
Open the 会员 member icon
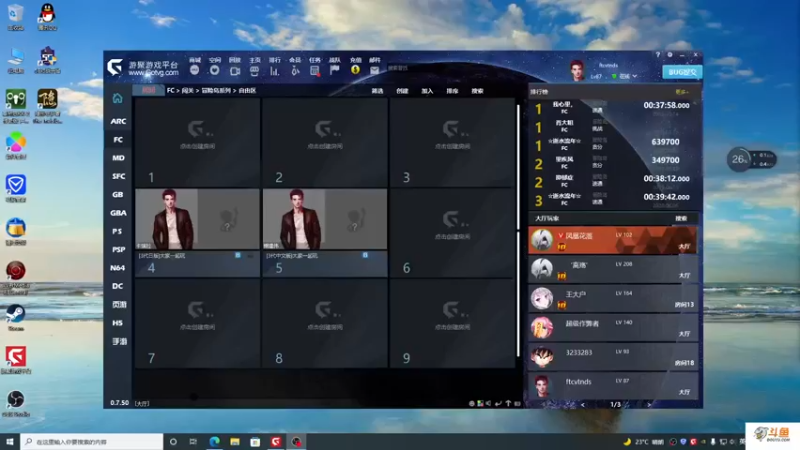point(295,70)
